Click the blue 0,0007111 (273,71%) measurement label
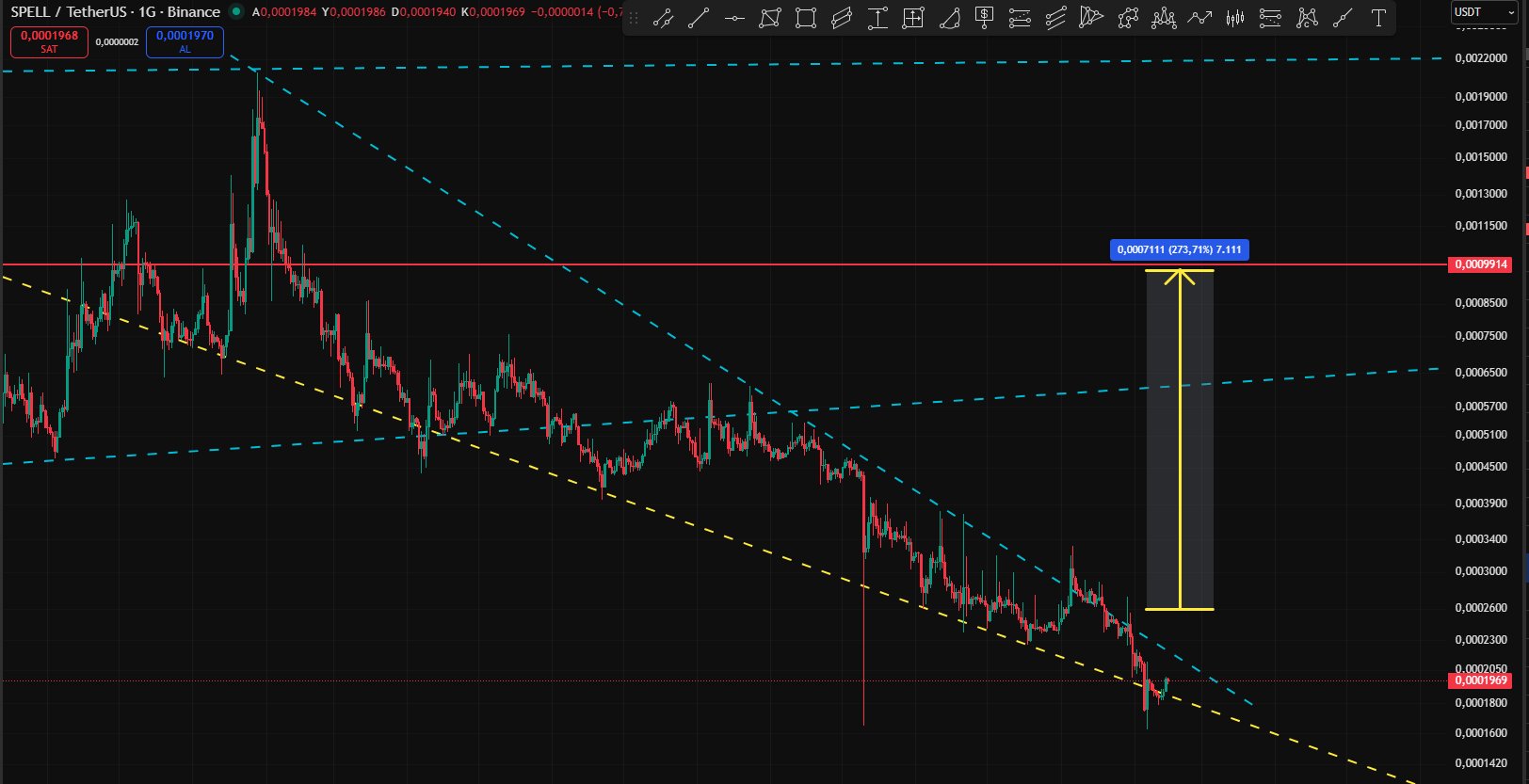1529x784 pixels. pos(1180,249)
